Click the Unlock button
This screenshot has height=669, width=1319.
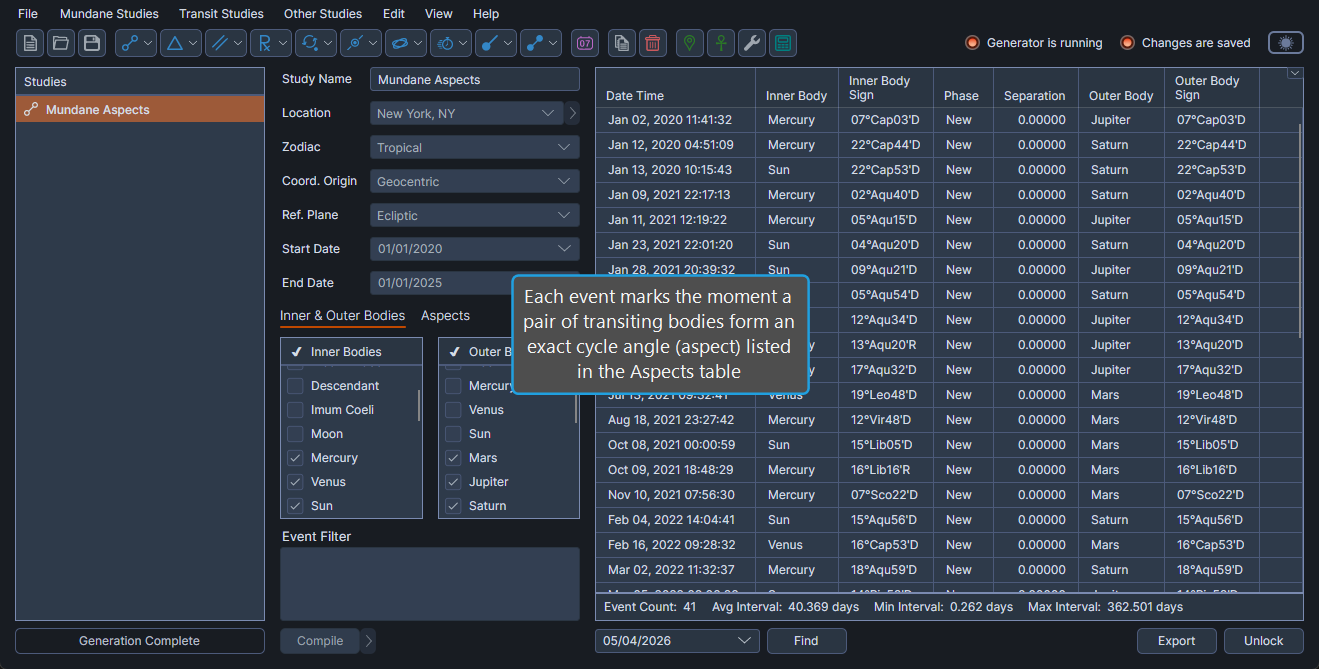coord(1263,641)
